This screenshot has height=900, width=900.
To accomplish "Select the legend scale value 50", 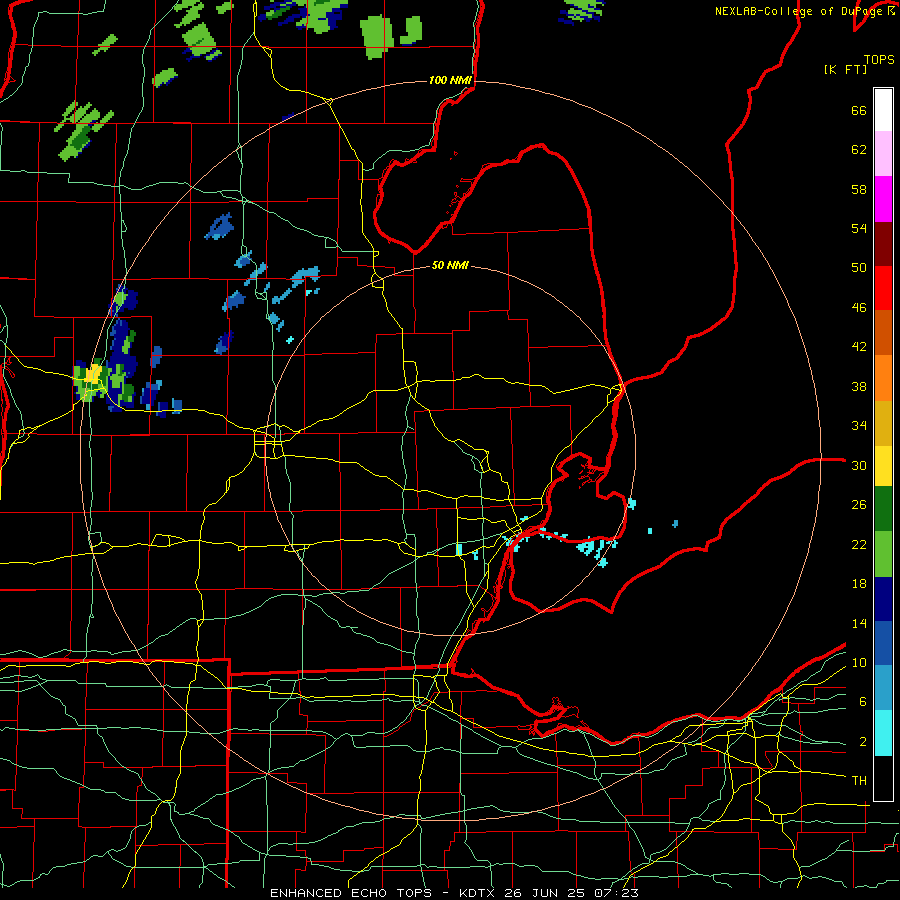I will 859,268.
